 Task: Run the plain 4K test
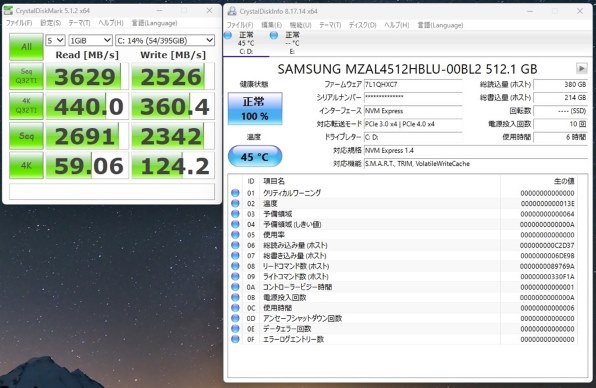coord(26,165)
